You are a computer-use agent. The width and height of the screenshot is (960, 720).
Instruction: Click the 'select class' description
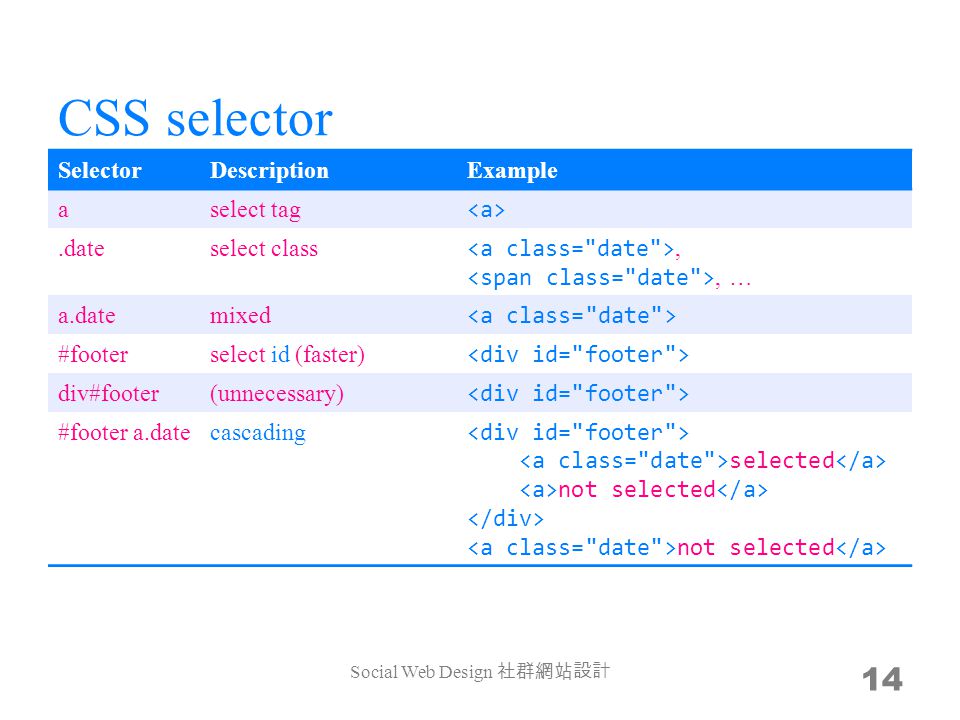coord(263,249)
